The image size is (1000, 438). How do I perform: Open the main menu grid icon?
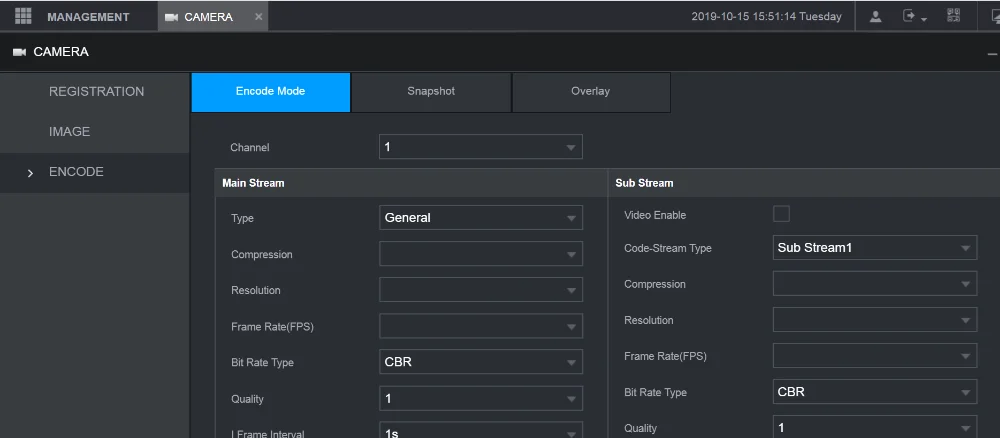coord(23,16)
